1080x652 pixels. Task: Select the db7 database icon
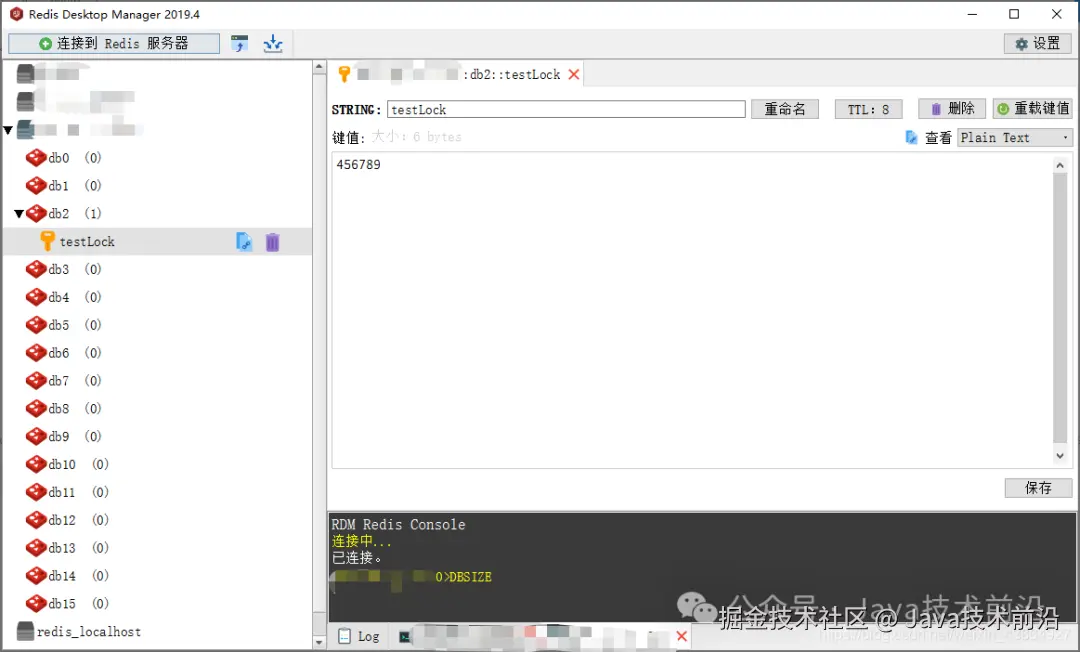tap(36, 381)
